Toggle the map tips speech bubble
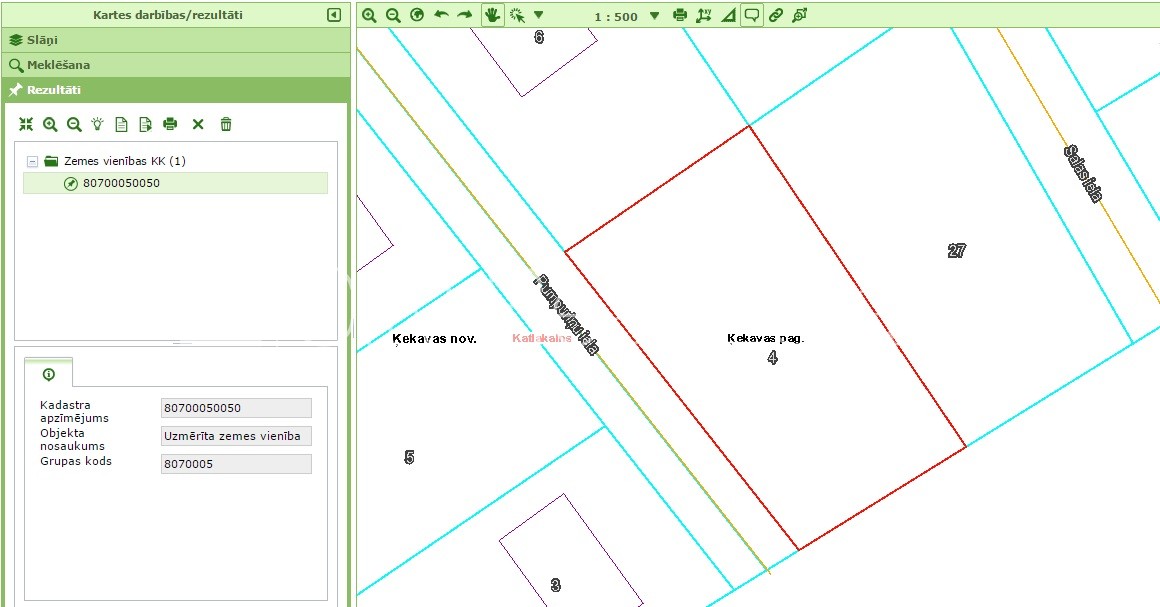Viewport: 1160px width, 607px height. 751,15
